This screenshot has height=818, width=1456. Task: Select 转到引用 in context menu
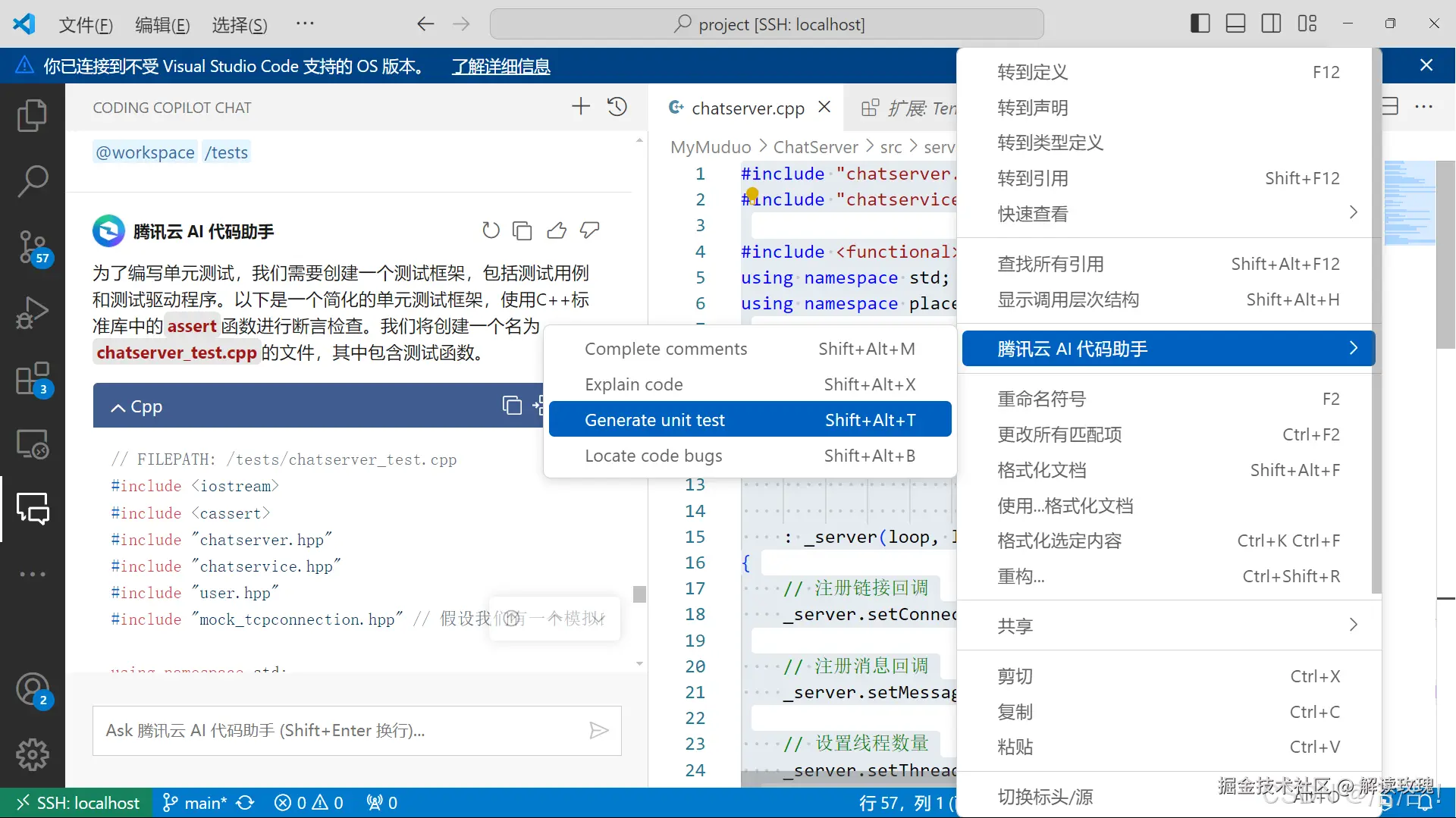pos(1169,178)
